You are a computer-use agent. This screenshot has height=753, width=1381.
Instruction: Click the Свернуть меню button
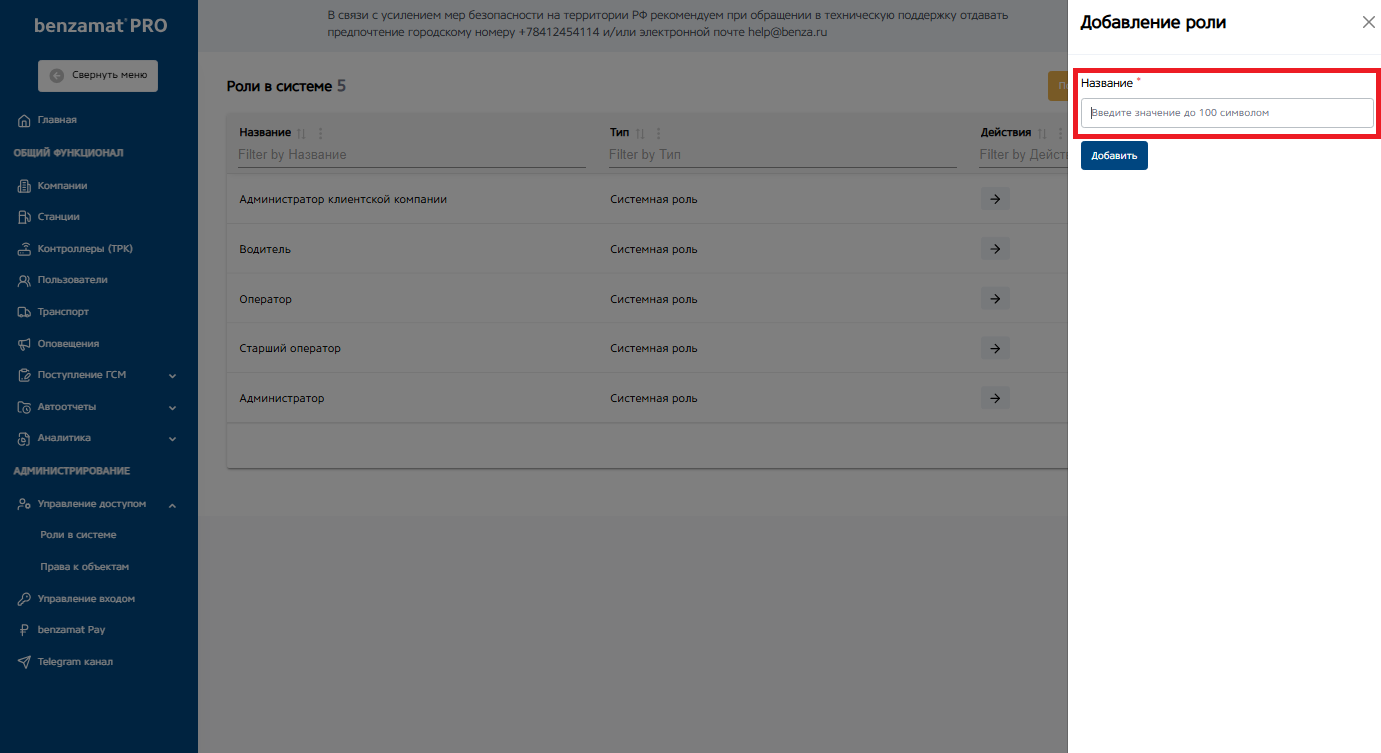coord(98,75)
